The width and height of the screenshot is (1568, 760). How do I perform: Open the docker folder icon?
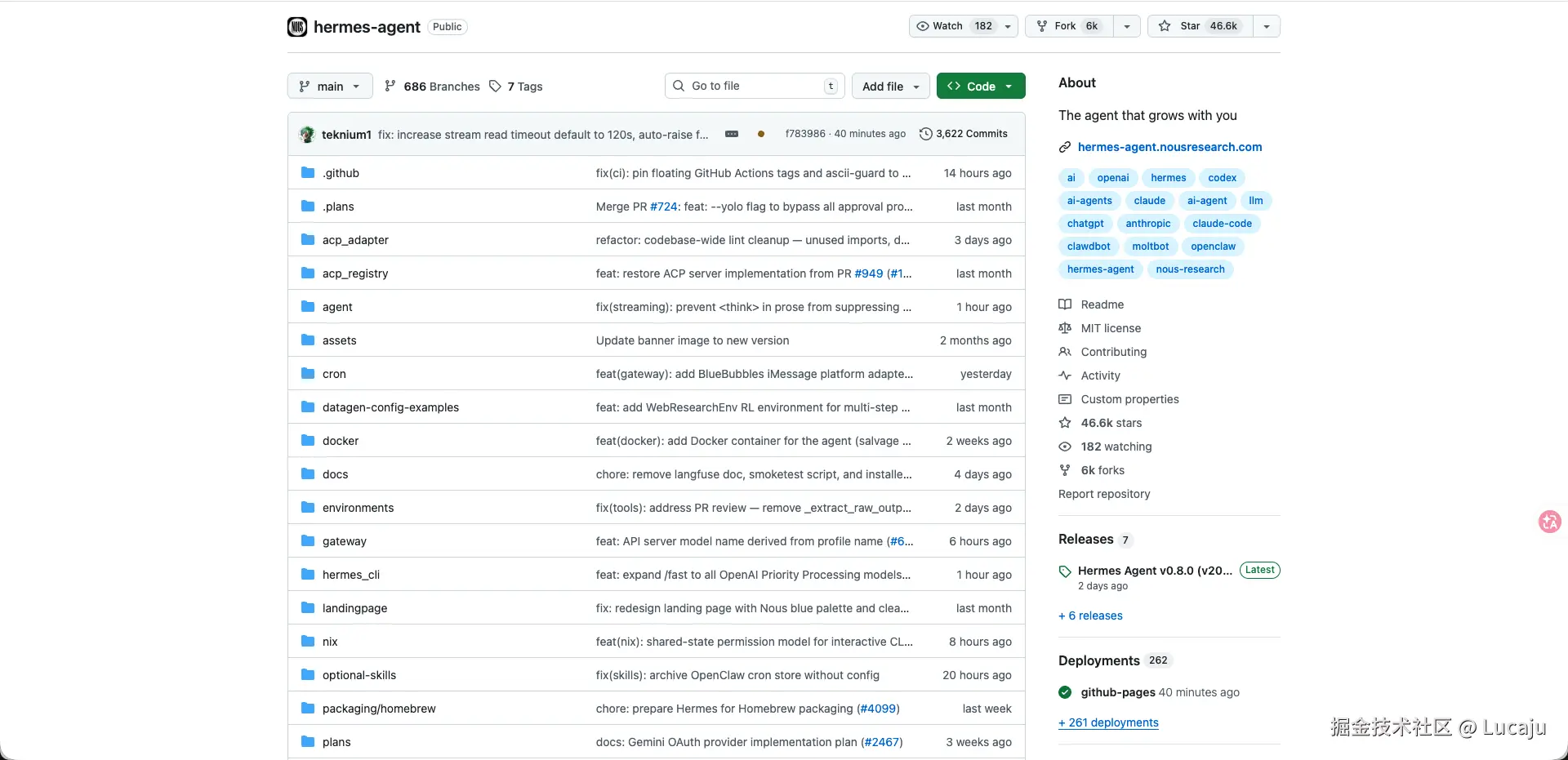(x=307, y=440)
